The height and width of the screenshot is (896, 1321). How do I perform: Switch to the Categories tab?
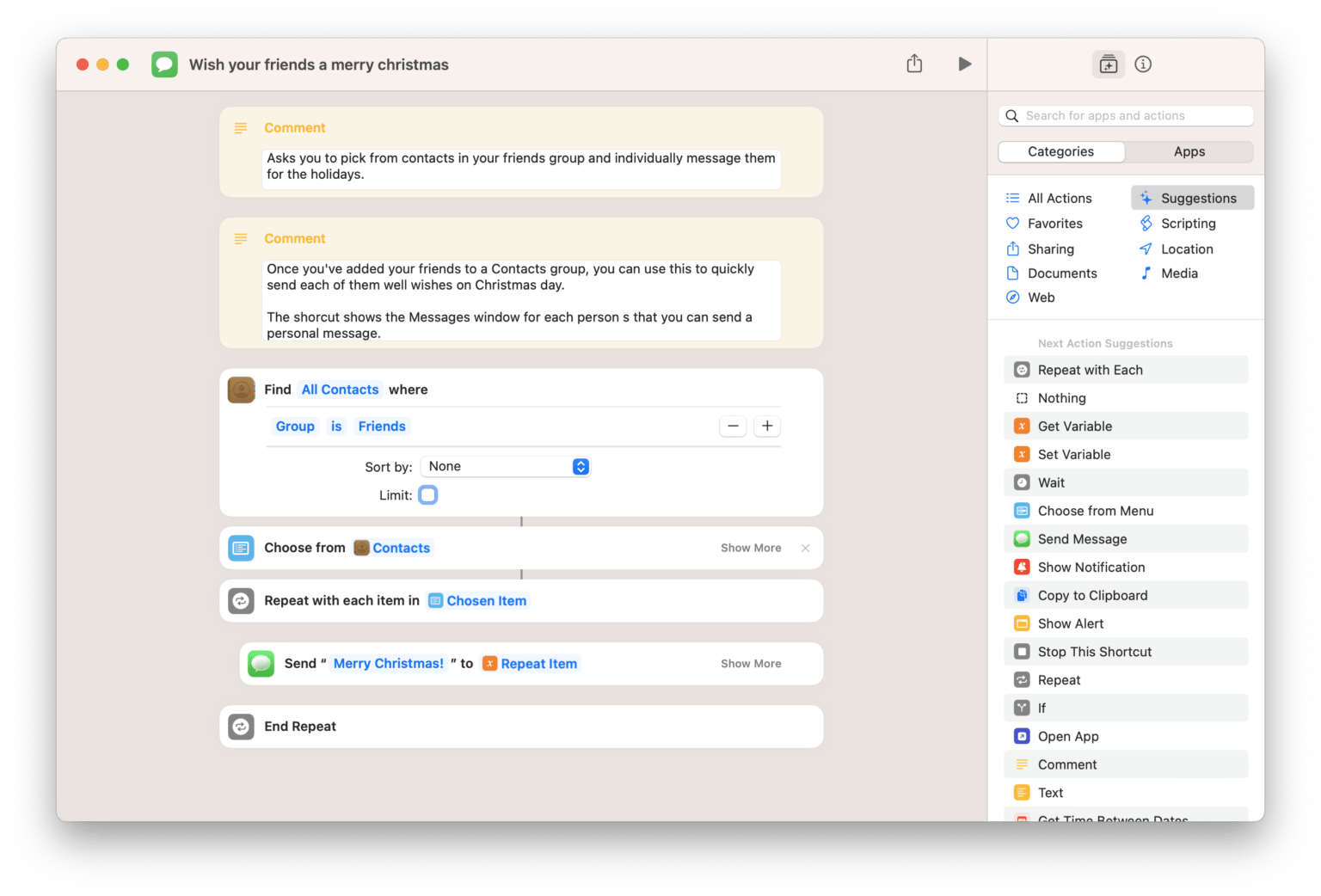(1060, 152)
